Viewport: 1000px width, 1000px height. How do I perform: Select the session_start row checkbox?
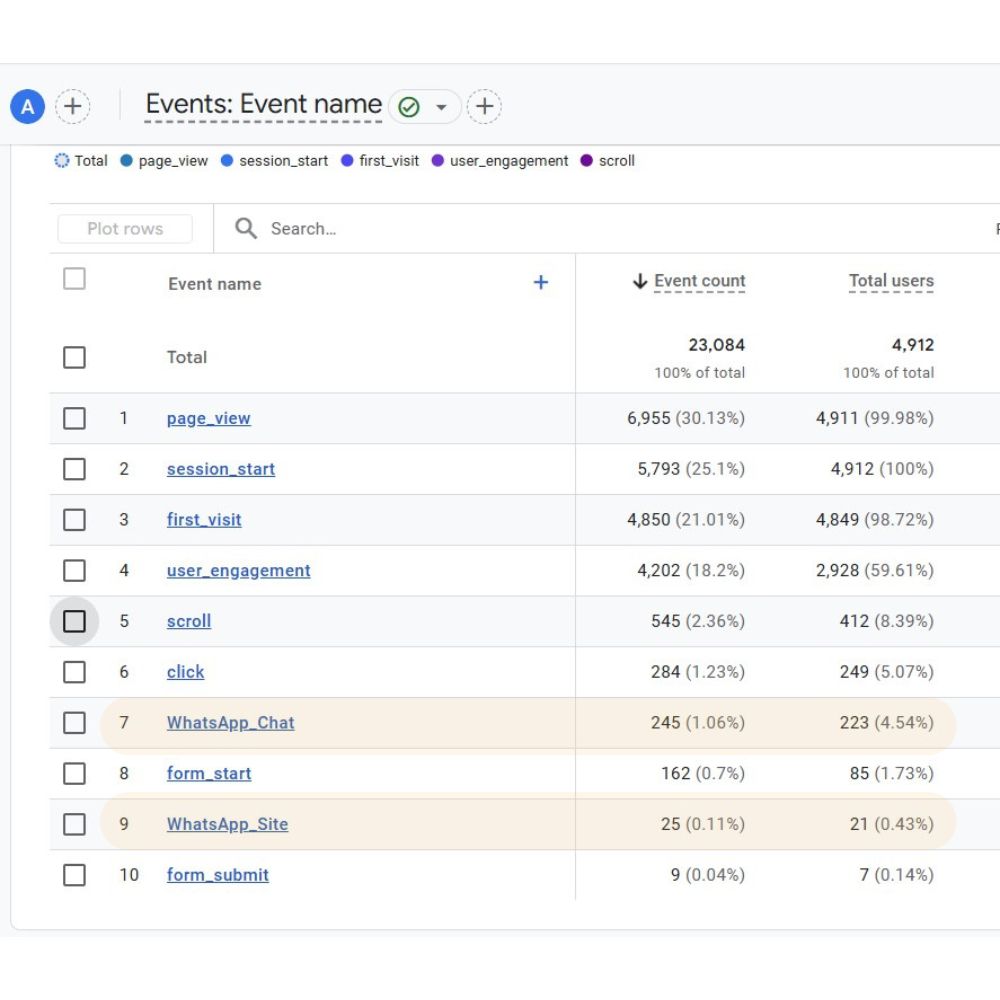(75, 469)
